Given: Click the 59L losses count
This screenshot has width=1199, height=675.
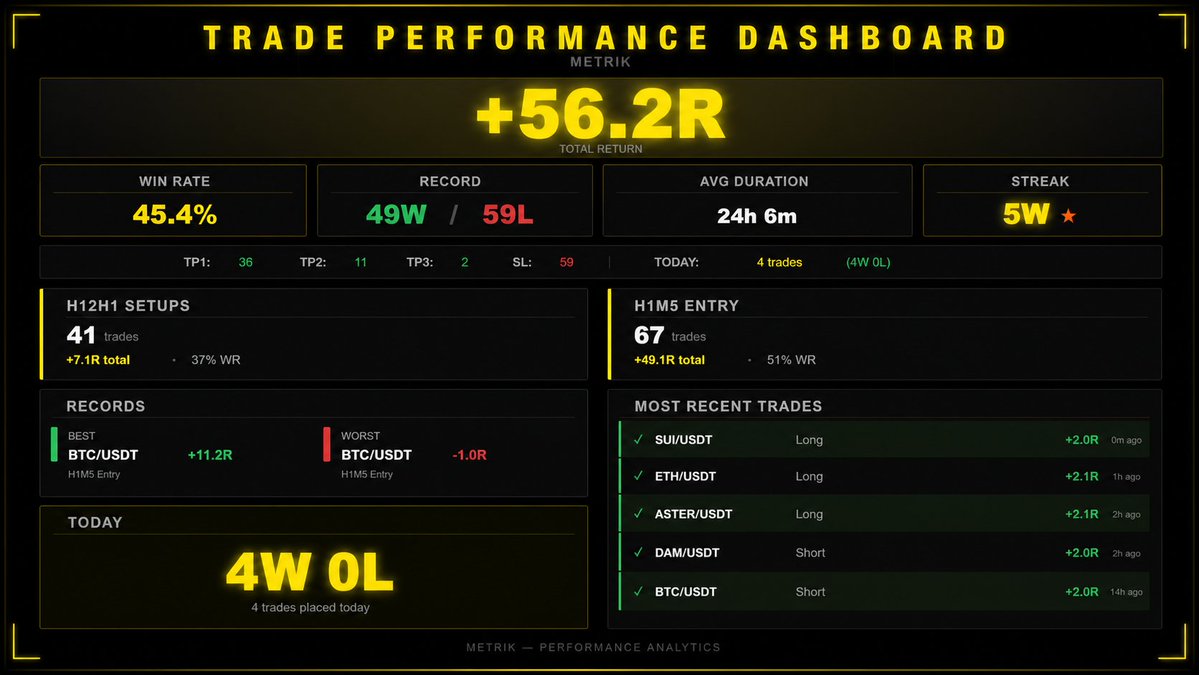Looking at the screenshot, I should tap(508, 215).
